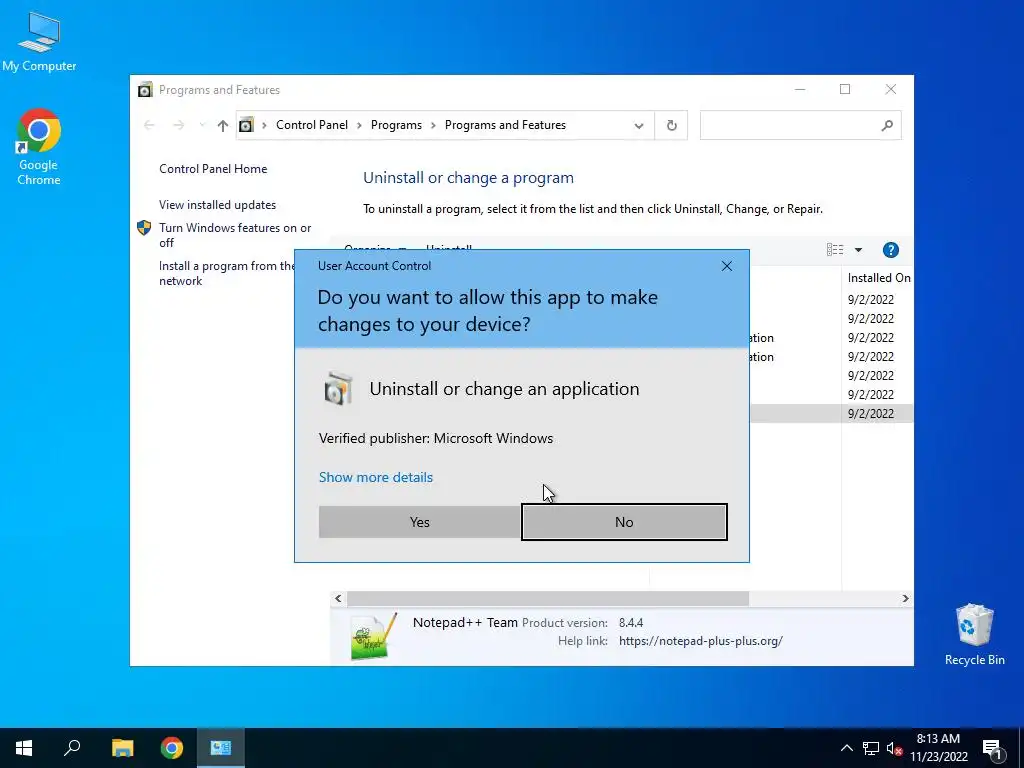This screenshot has width=1024, height=768.
Task: Expand address bar history dropdown
Action: point(639,125)
